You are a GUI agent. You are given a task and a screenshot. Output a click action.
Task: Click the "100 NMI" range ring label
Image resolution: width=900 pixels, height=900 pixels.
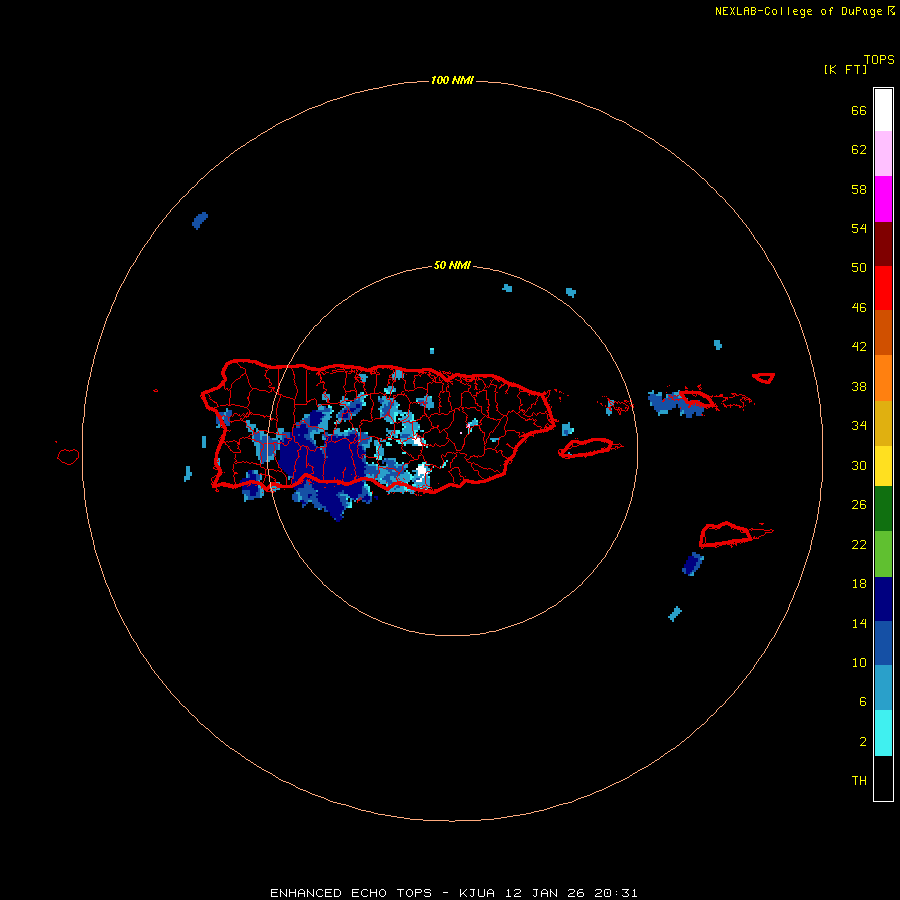click(452, 80)
